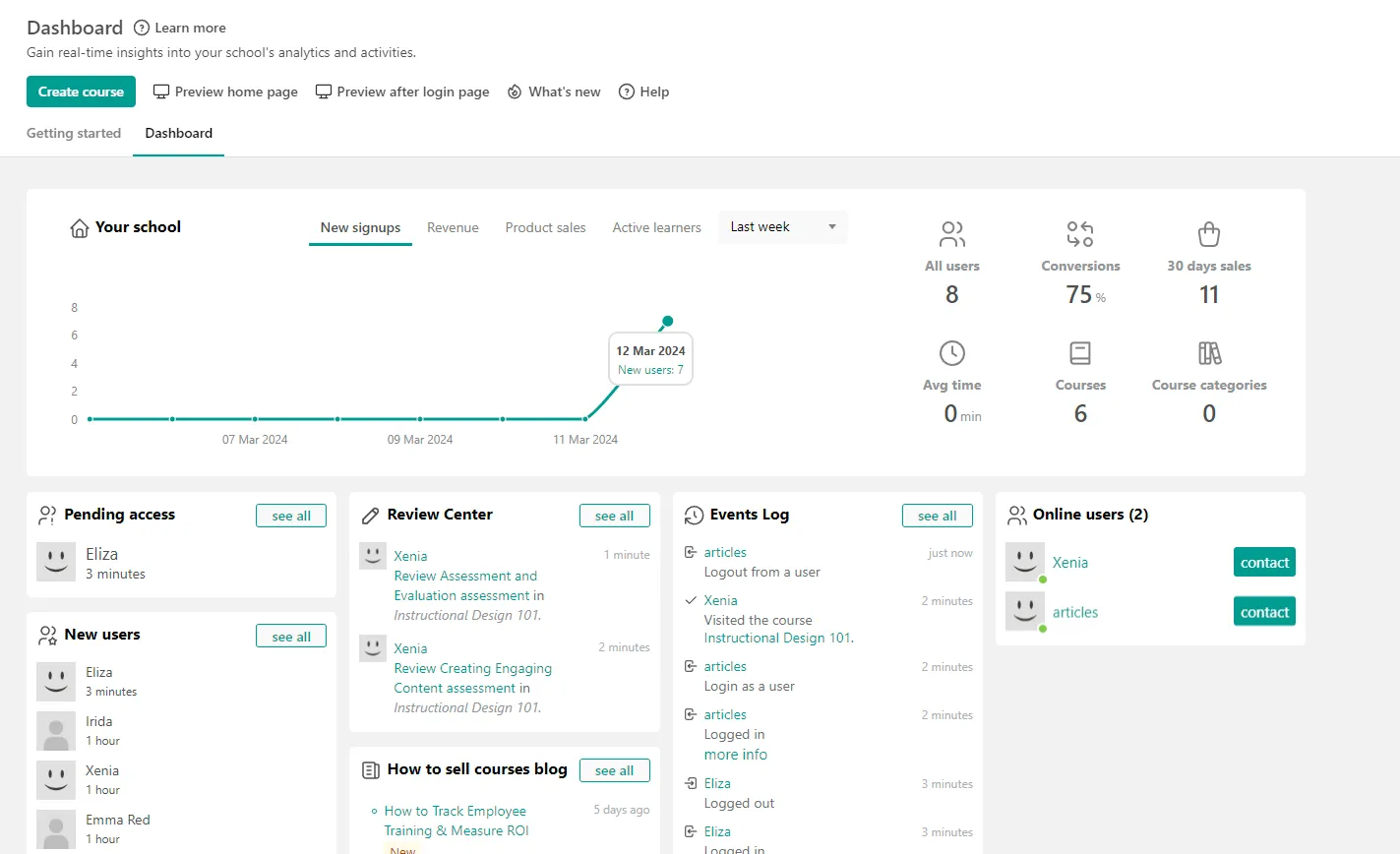1400x854 pixels.
Task: Click the Create course button
Action: [81, 91]
